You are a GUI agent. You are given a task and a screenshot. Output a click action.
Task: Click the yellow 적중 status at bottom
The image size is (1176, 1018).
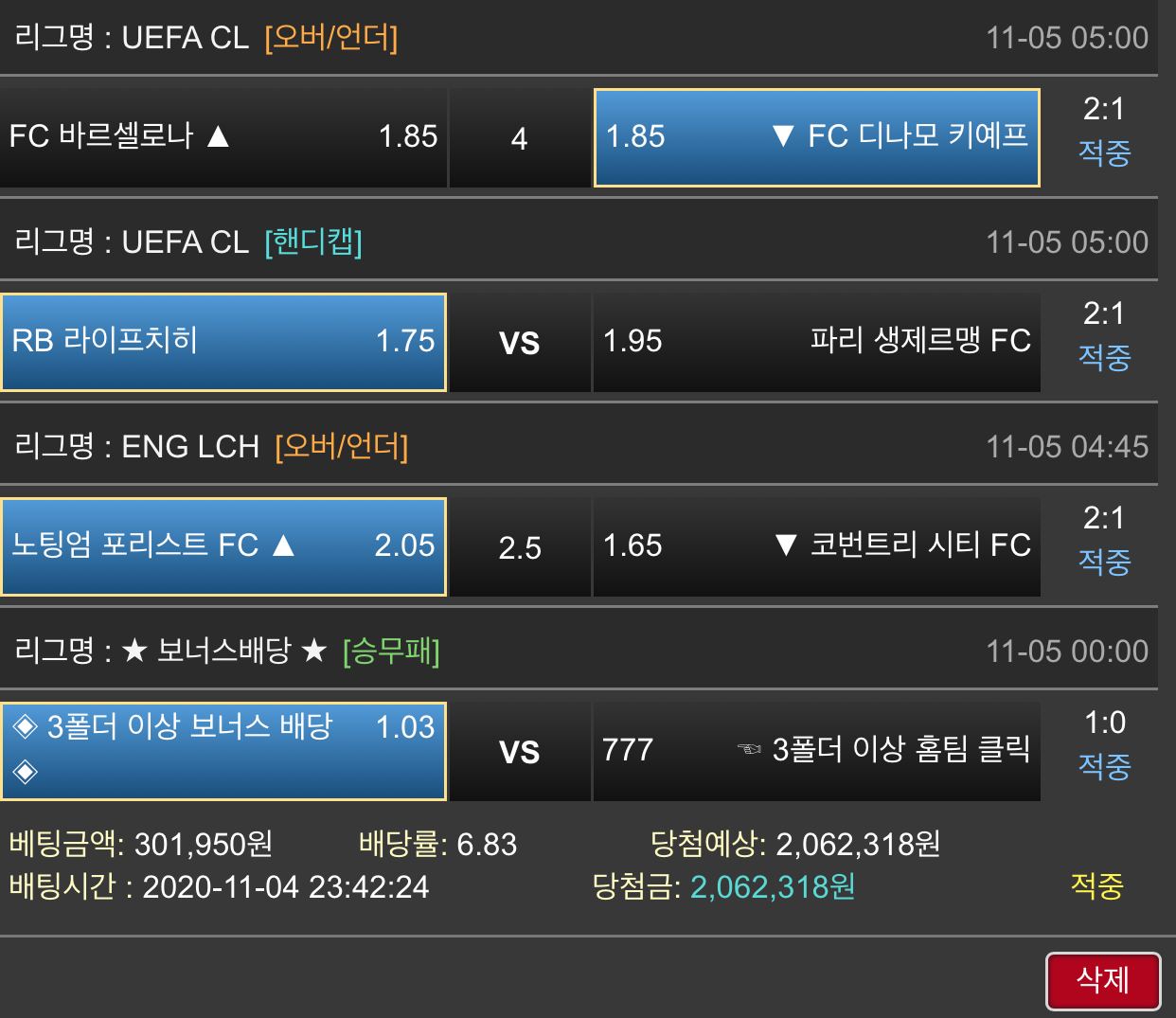(1096, 886)
